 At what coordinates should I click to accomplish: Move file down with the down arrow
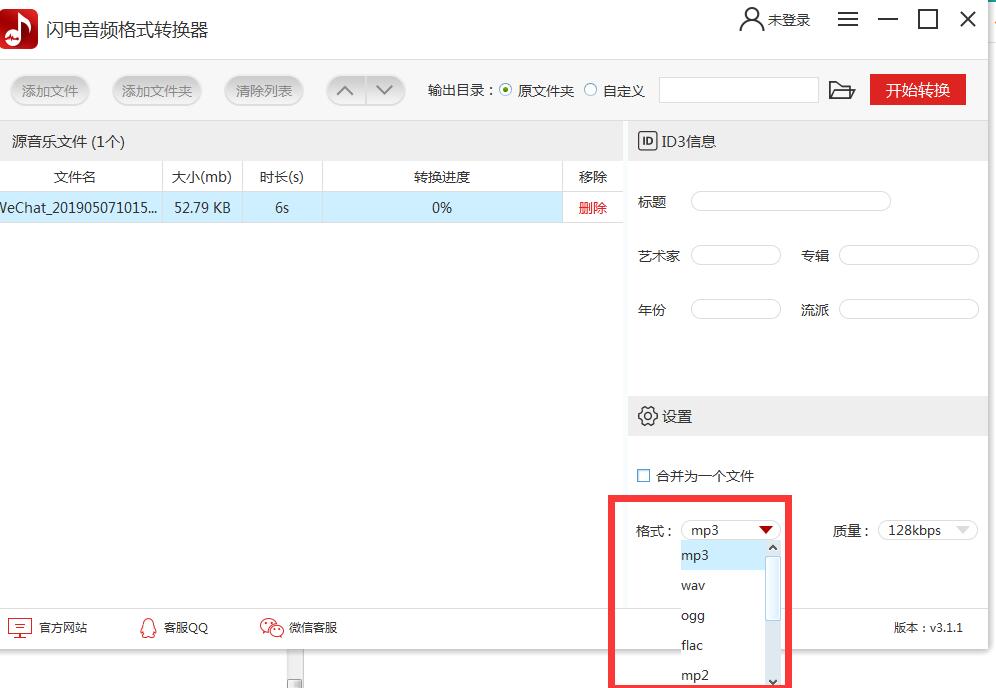click(385, 89)
